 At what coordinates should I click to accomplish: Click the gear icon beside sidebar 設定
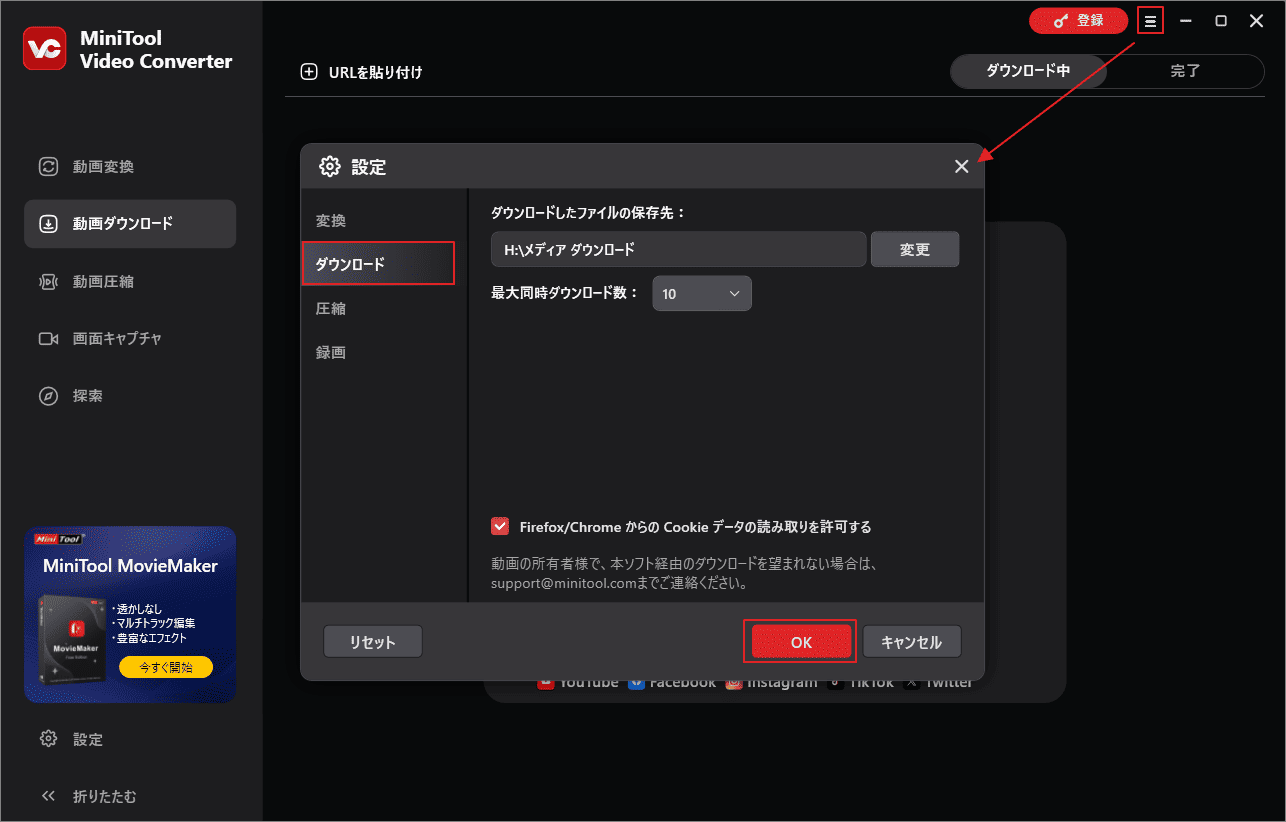coord(48,739)
